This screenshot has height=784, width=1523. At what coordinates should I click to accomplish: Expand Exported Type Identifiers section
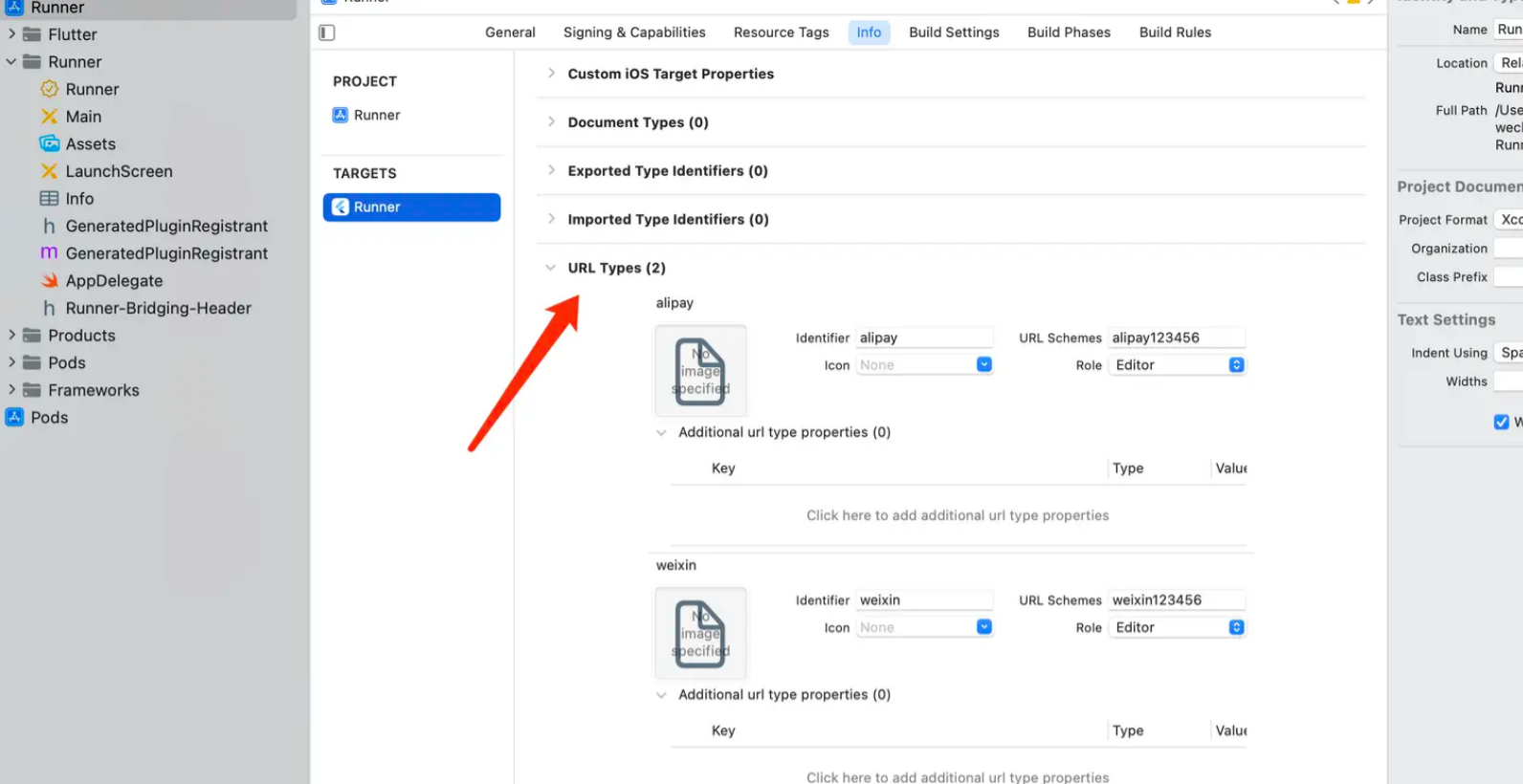(551, 170)
